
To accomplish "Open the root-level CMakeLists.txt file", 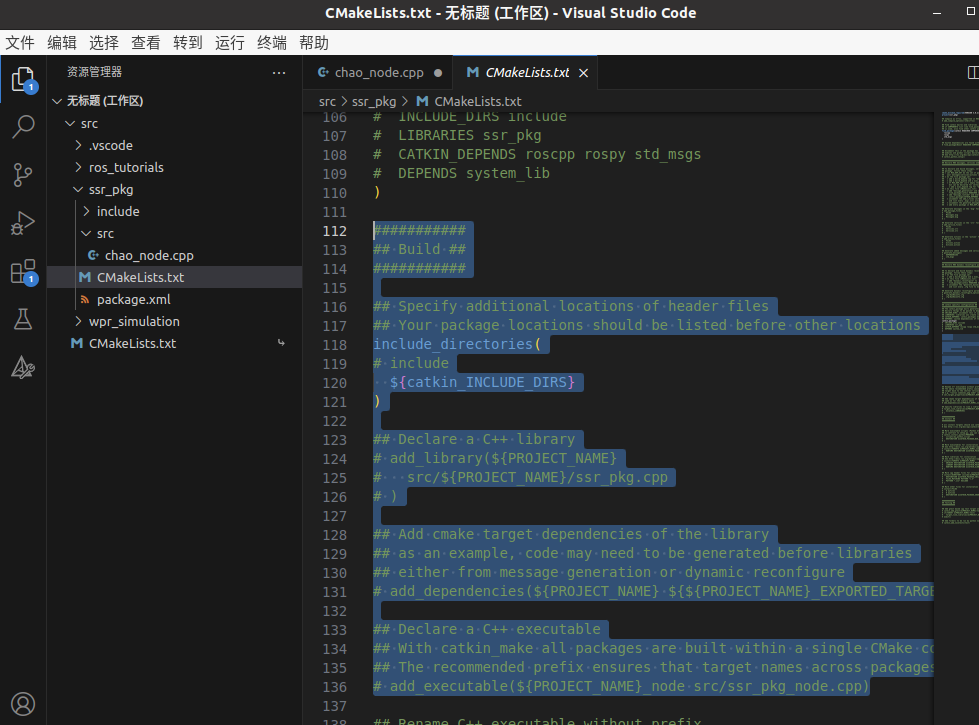I will coord(132,343).
